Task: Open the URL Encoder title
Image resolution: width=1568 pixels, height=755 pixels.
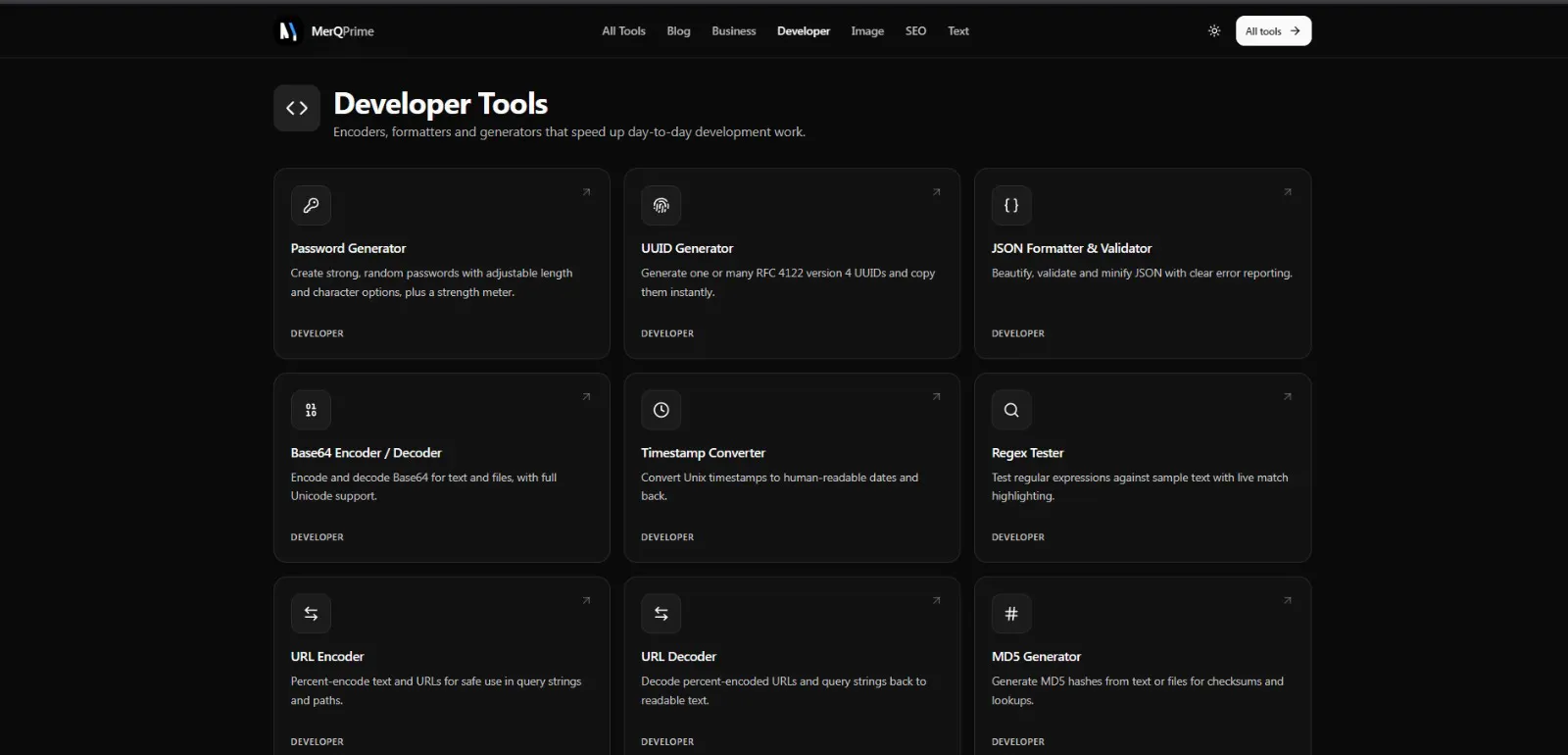Action: coord(327,657)
